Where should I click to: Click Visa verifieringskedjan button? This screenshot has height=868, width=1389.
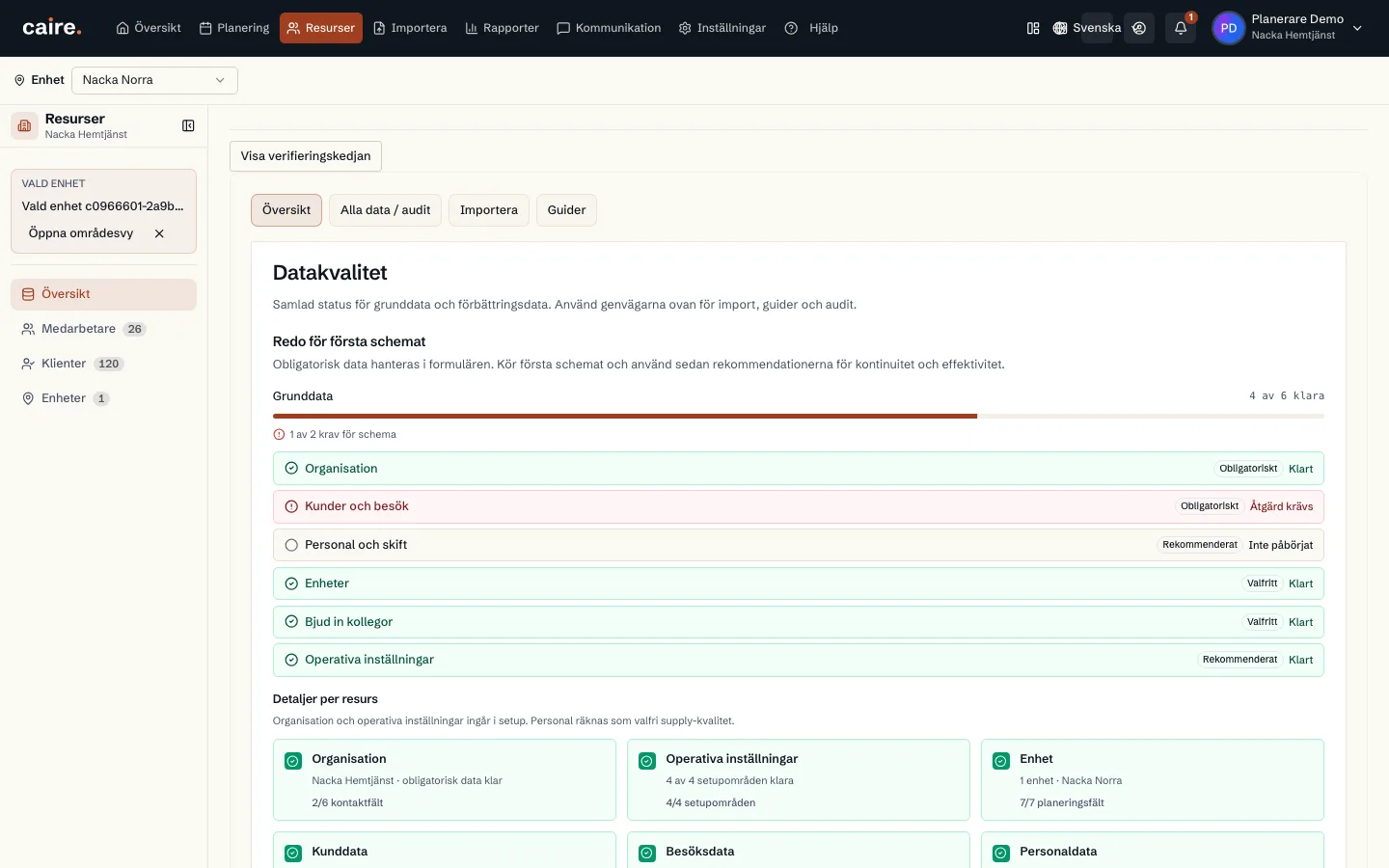[306, 156]
